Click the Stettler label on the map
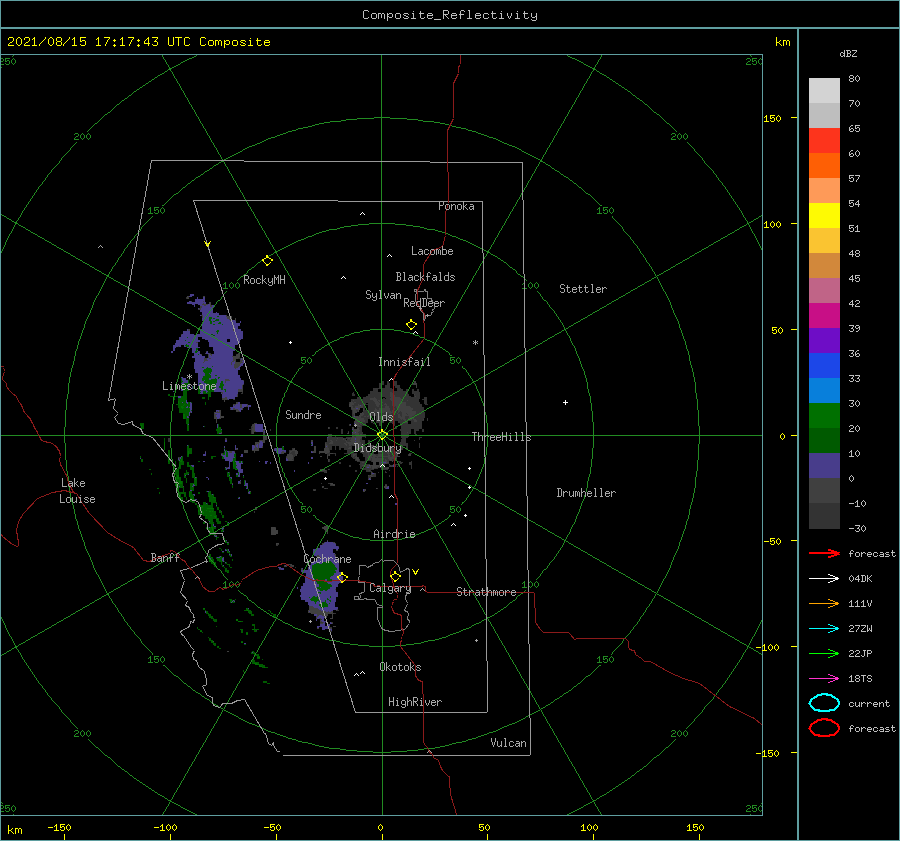This screenshot has width=900, height=841. point(583,289)
